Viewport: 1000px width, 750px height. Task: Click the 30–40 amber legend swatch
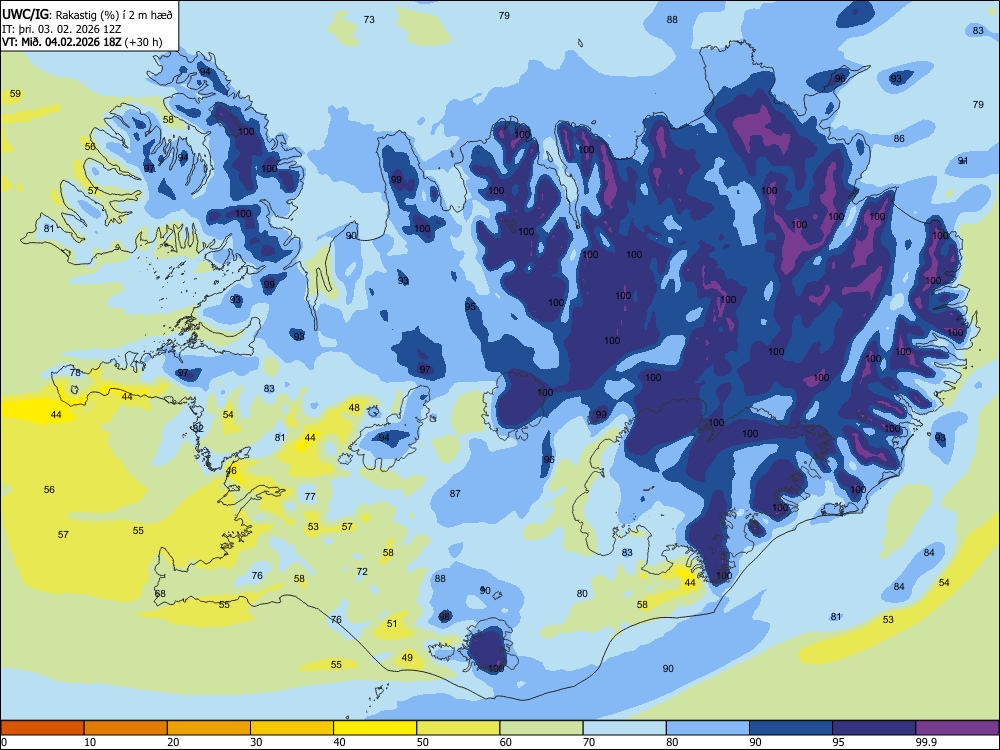pyautogui.click(x=292, y=728)
